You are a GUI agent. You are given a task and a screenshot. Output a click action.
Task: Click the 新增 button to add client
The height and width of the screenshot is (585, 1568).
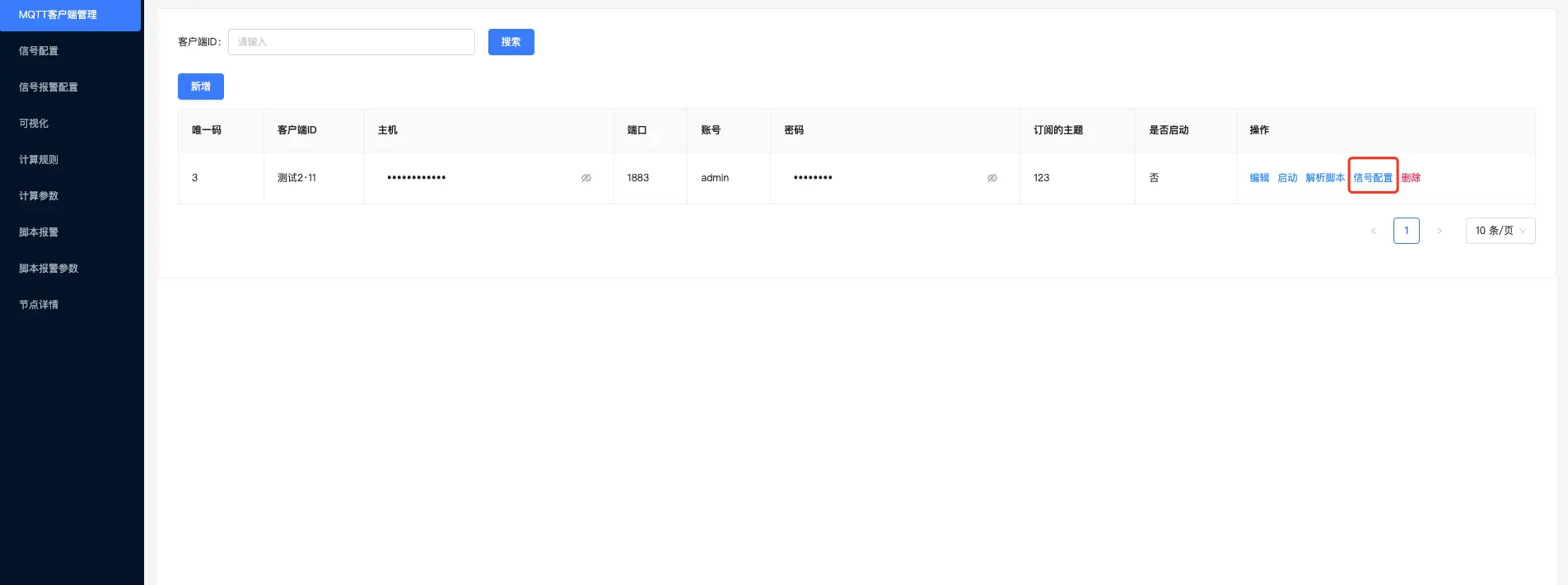click(200, 87)
